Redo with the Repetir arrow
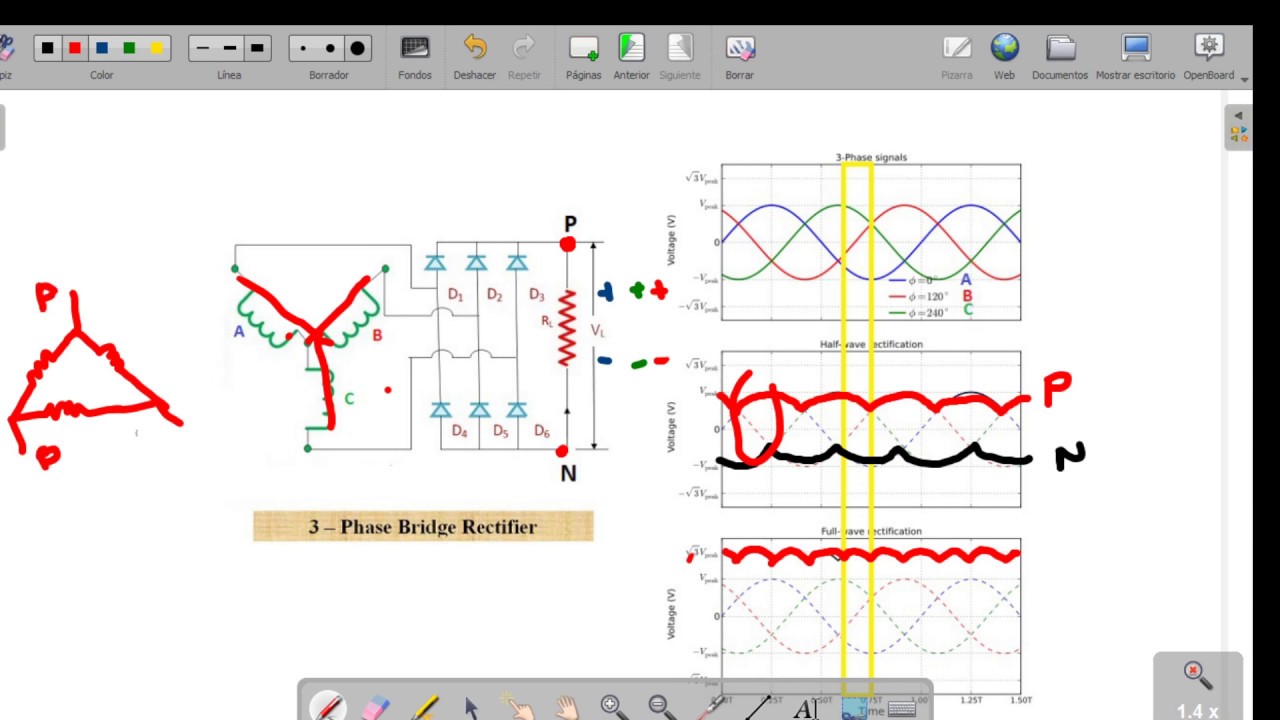 (x=524, y=57)
